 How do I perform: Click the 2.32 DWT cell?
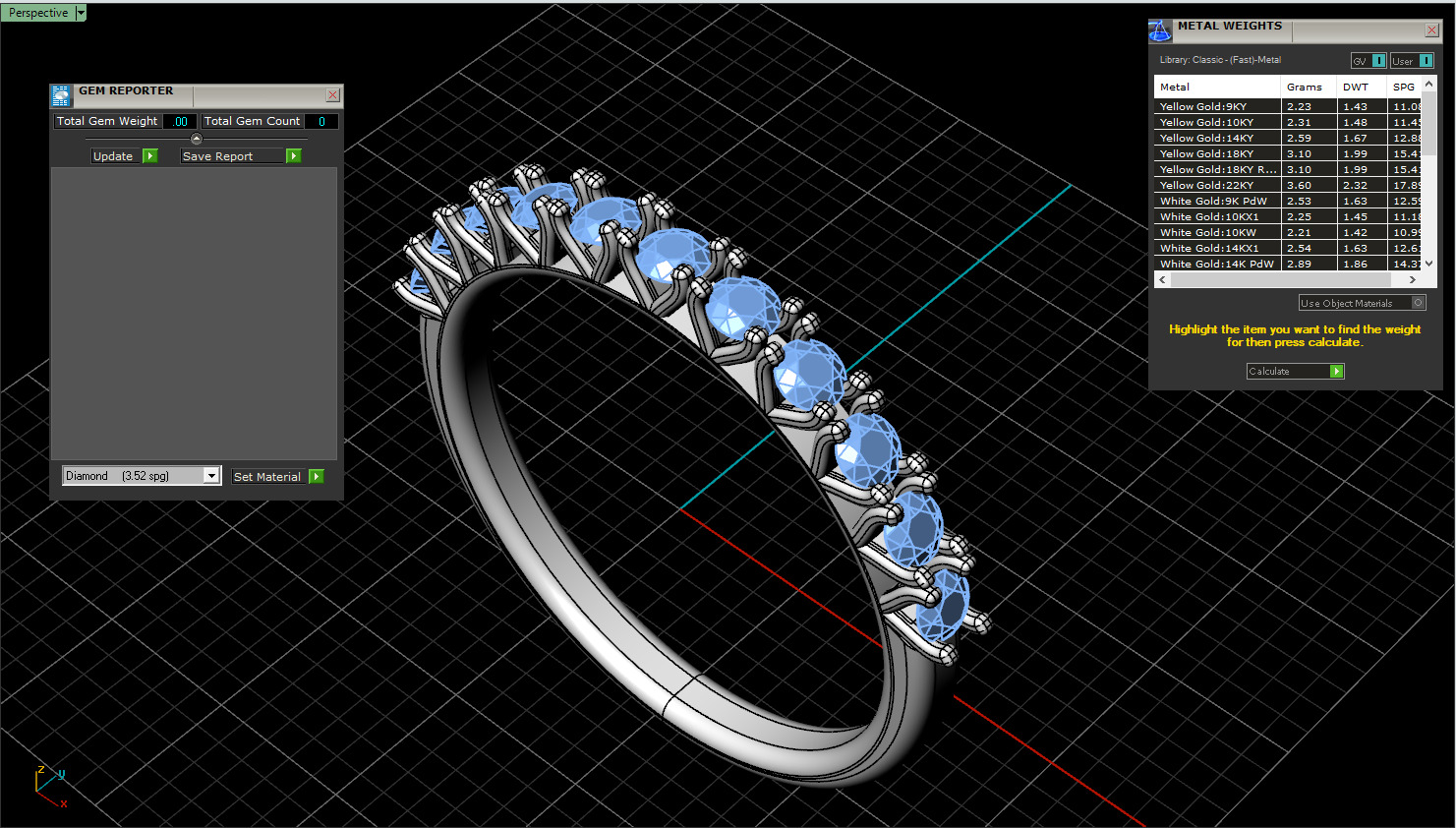[1362, 185]
